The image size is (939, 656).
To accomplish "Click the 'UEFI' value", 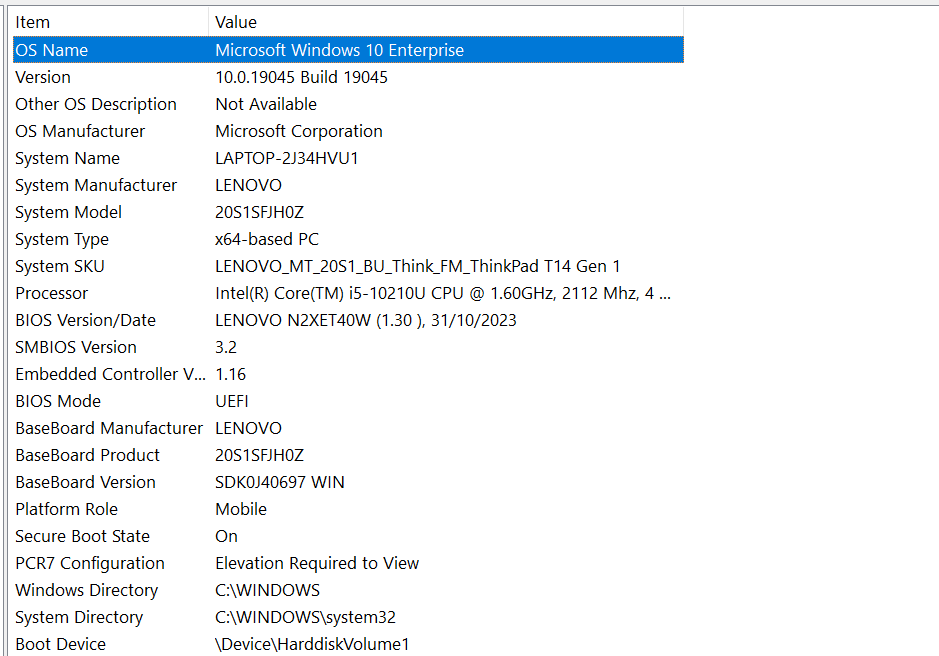I will [x=232, y=401].
